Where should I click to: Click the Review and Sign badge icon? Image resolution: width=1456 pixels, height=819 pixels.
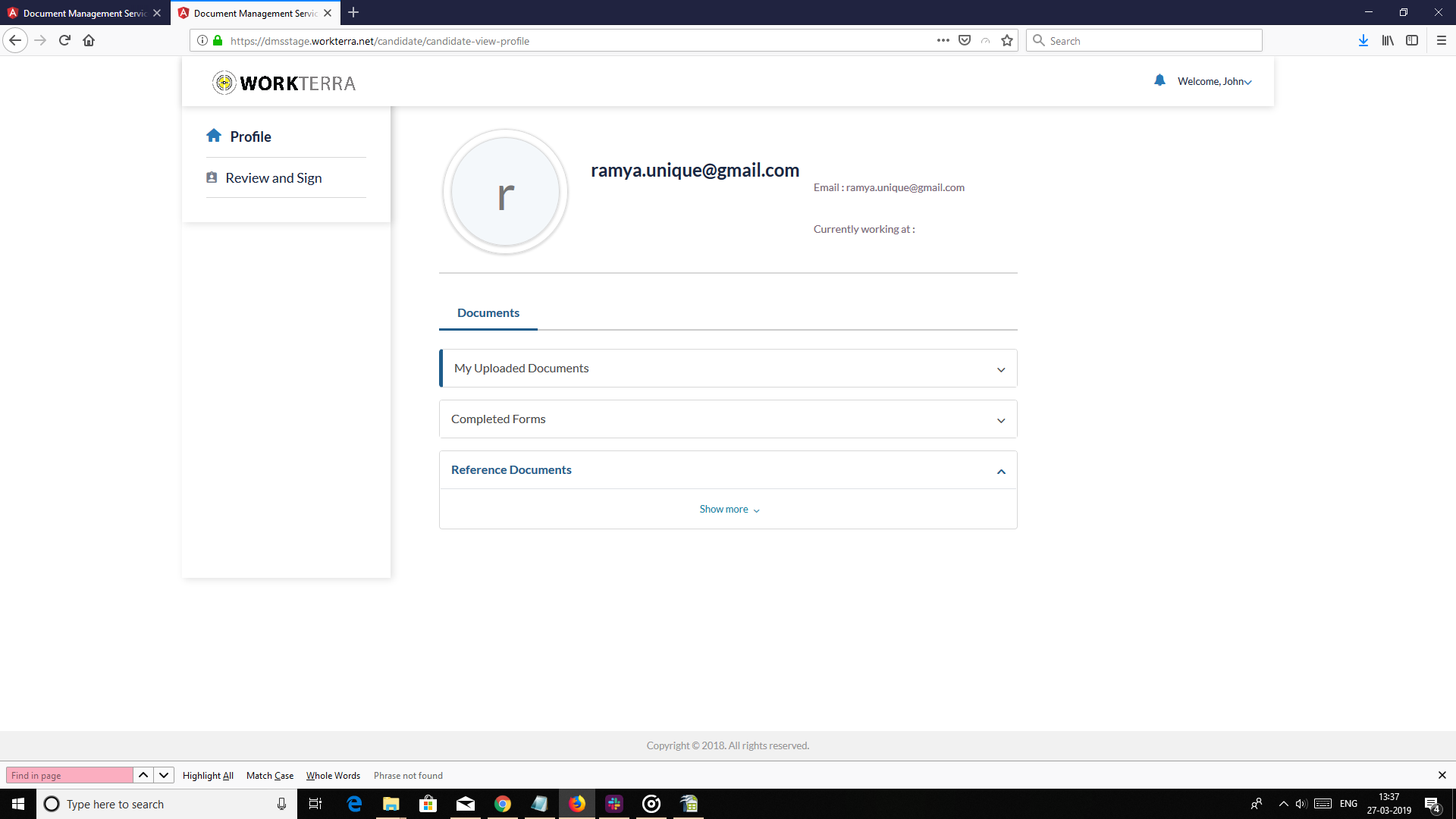(x=212, y=177)
